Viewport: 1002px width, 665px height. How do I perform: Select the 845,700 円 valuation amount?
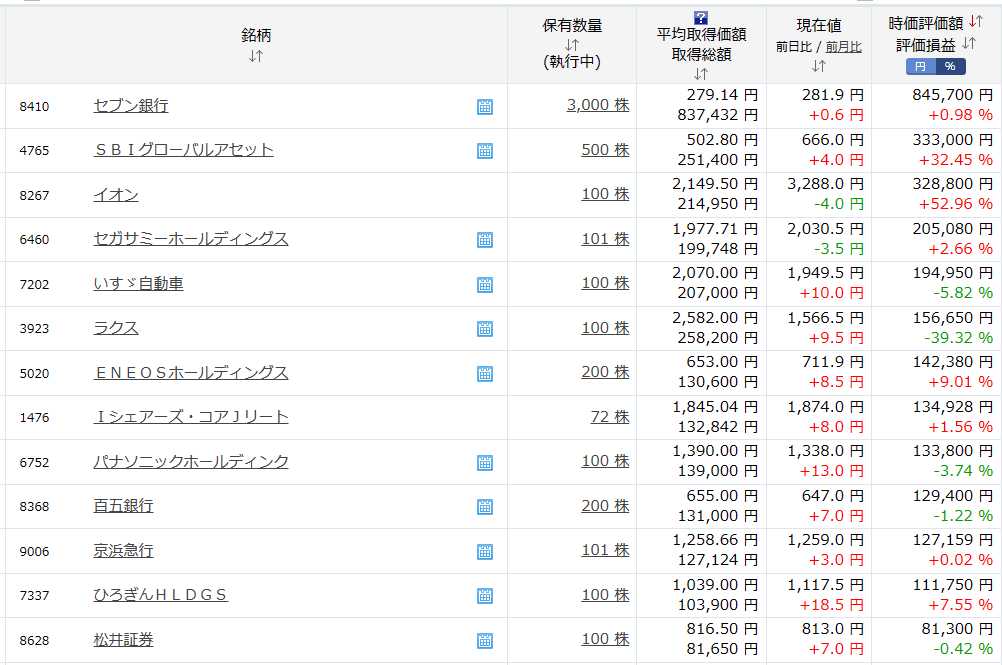tap(952, 95)
